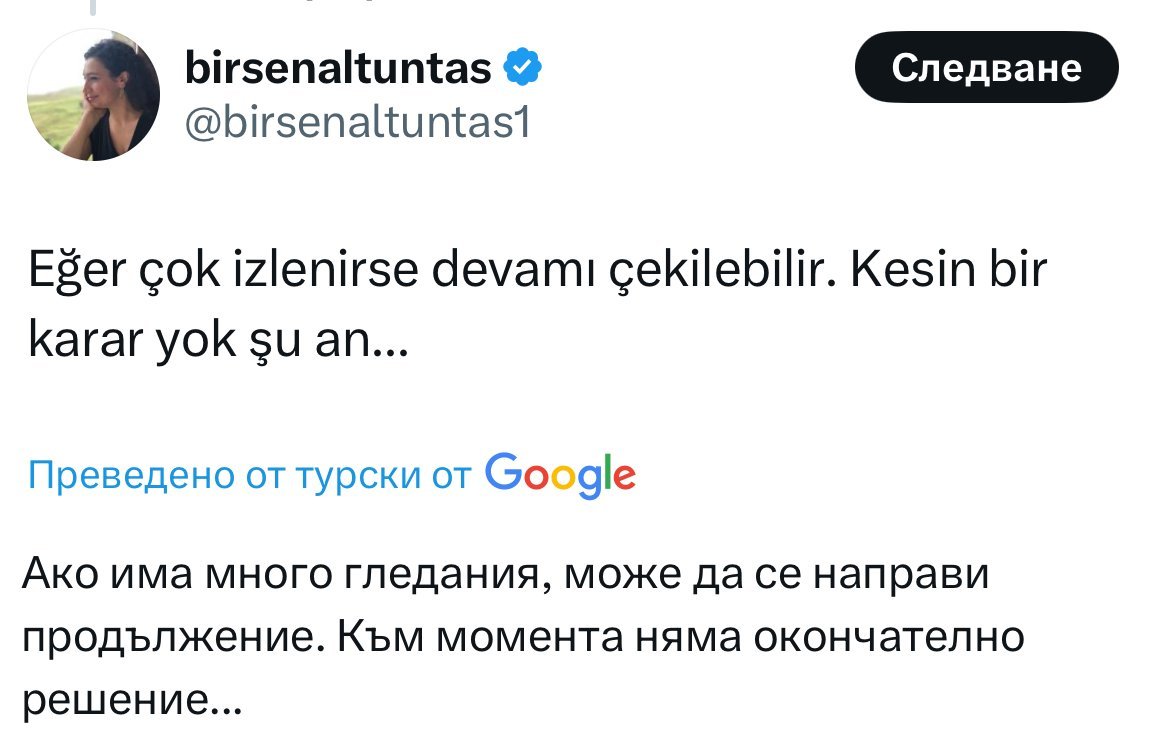
Task: Click the Google logo in translation notice
Action: 560,474
